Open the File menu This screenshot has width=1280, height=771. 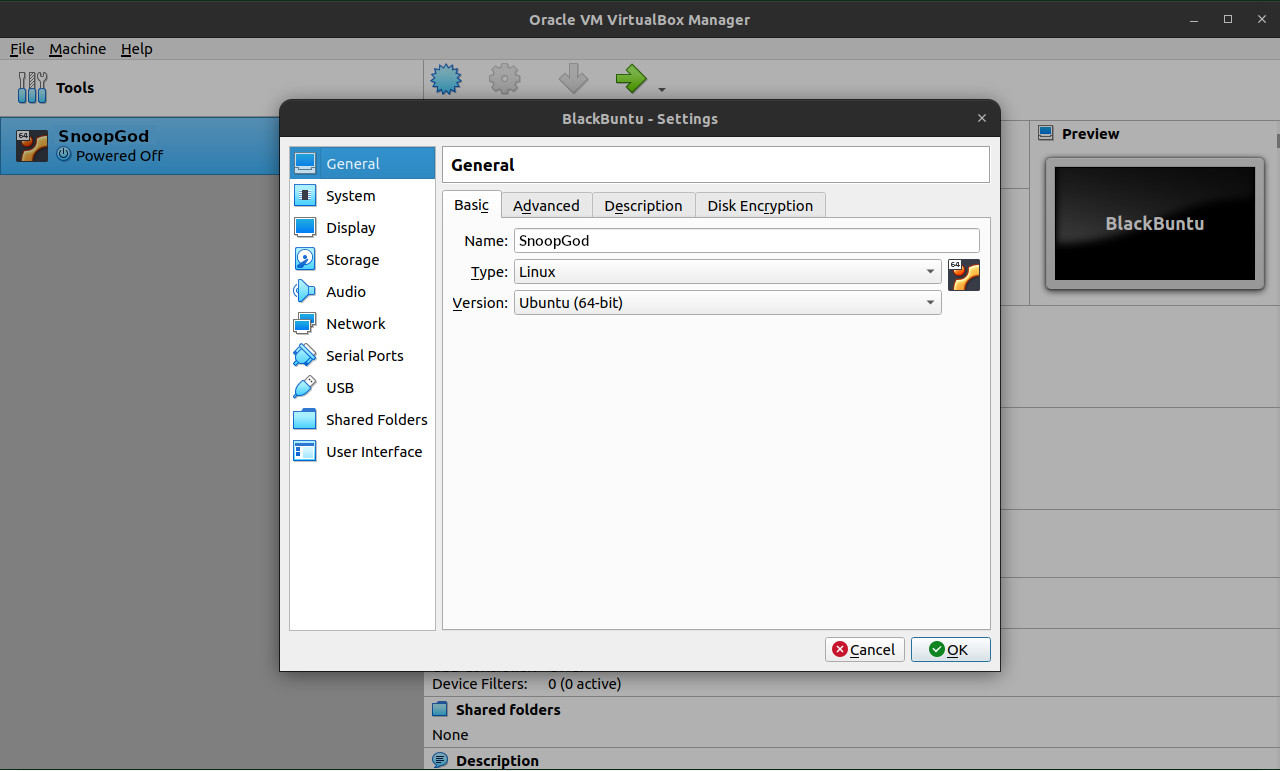[22, 49]
